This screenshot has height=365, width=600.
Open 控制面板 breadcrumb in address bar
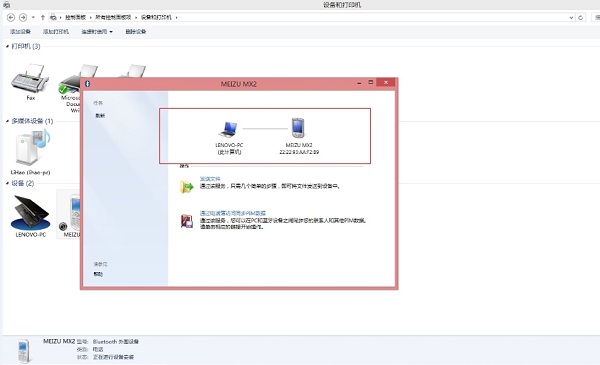tap(76, 17)
